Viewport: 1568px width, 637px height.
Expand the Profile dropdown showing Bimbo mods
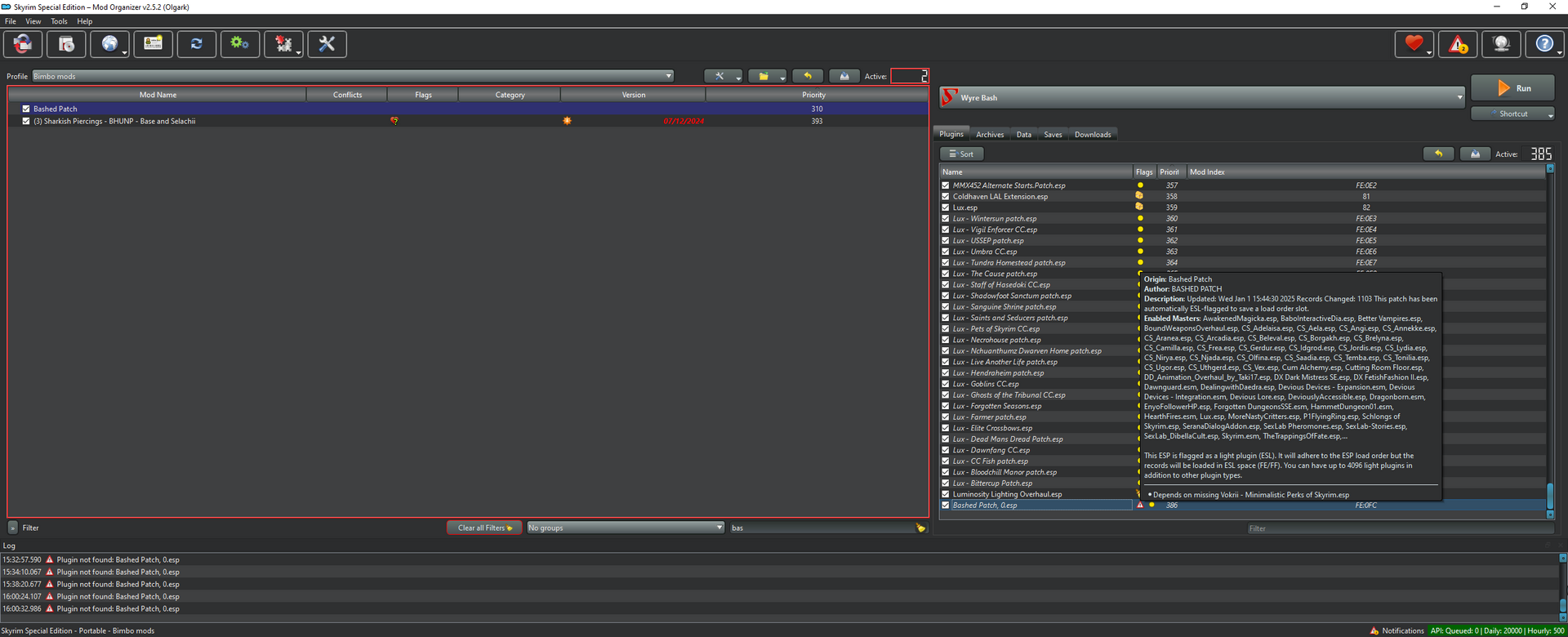point(353,76)
